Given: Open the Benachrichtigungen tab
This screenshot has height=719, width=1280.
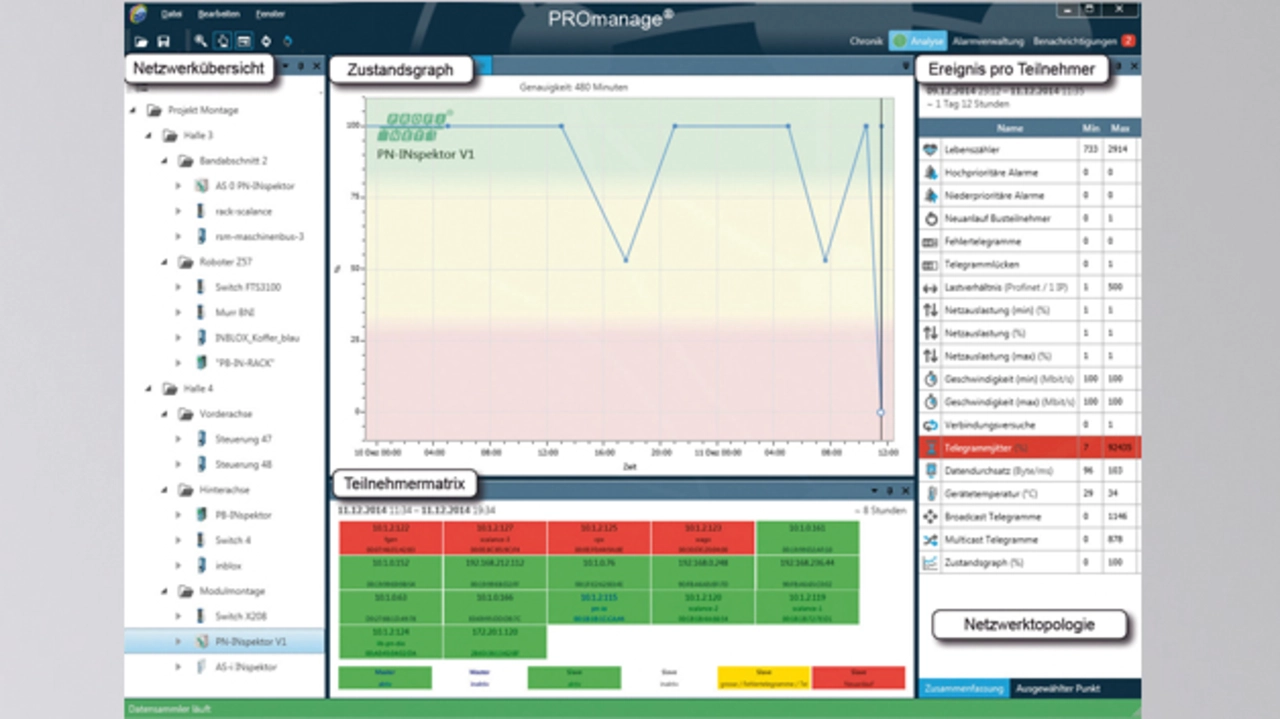Looking at the screenshot, I should 1083,41.
